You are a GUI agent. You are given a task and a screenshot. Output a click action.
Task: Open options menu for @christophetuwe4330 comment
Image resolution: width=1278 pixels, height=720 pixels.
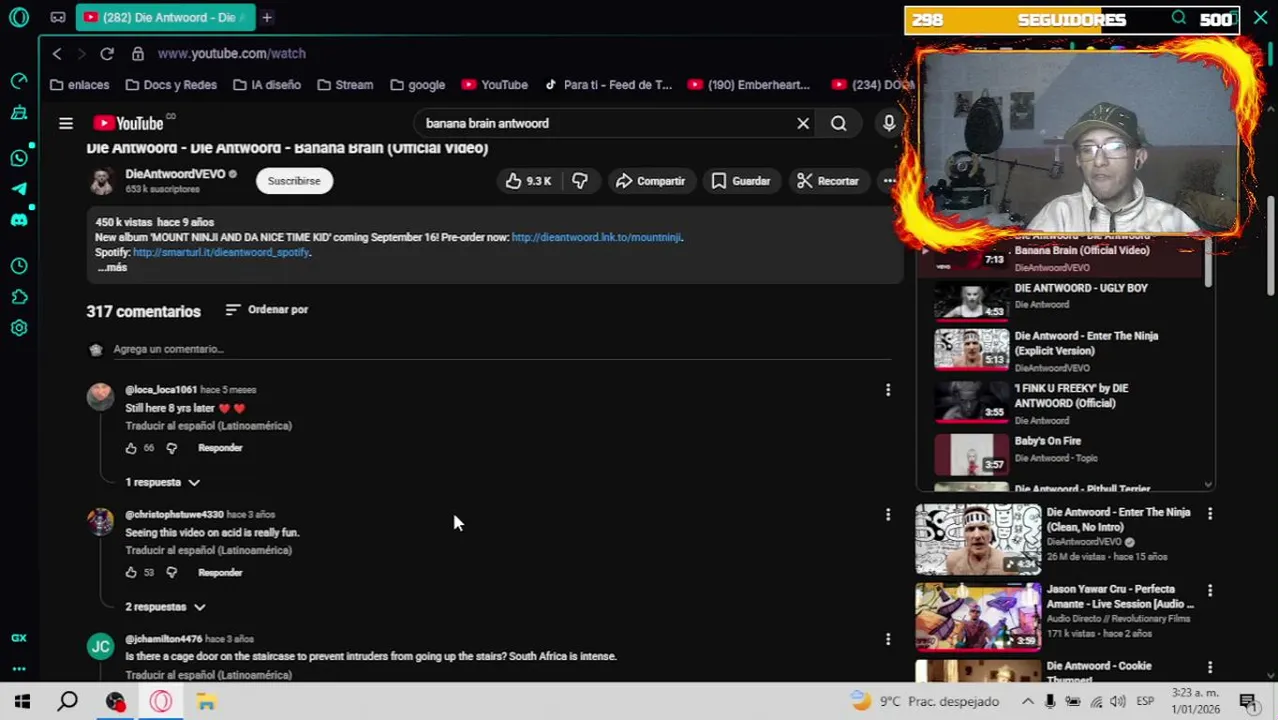pos(888,514)
